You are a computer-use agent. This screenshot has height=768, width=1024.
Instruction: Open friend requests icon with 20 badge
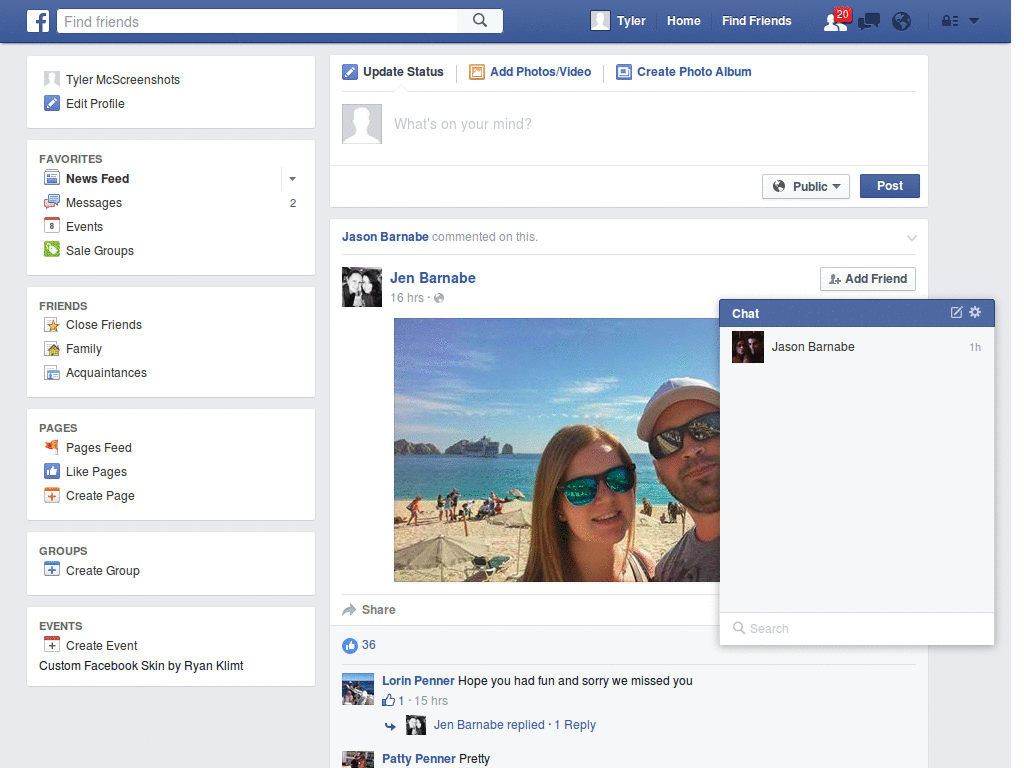click(837, 21)
